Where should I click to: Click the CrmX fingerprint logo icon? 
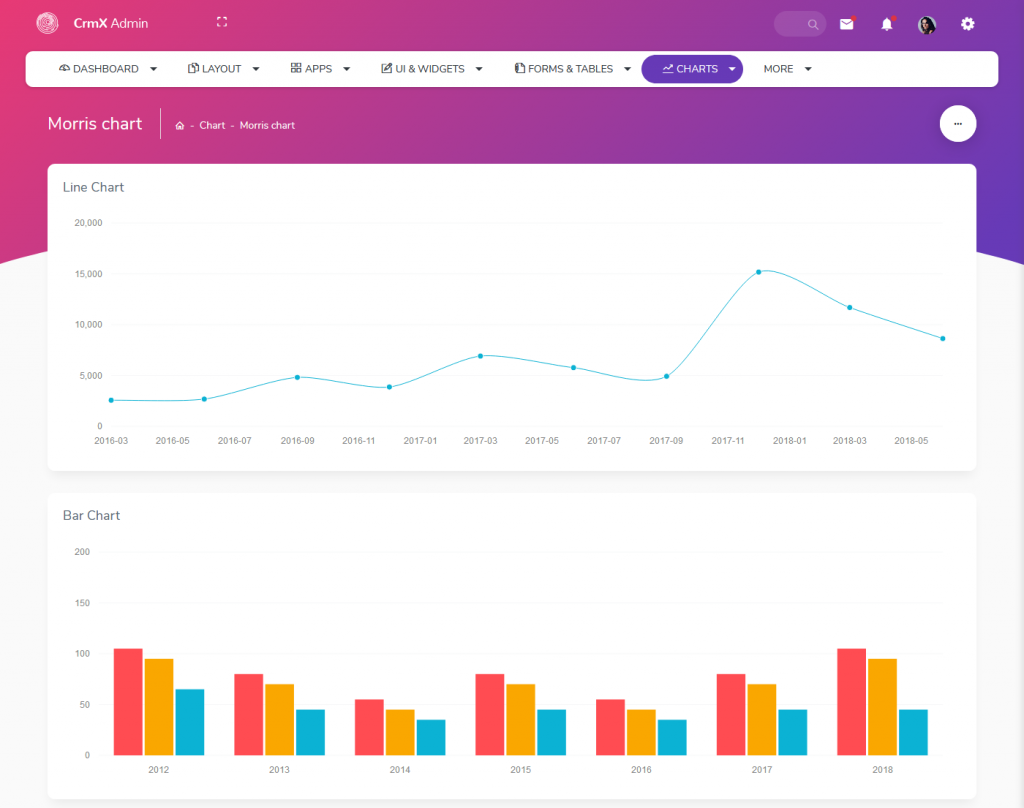coord(47,23)
